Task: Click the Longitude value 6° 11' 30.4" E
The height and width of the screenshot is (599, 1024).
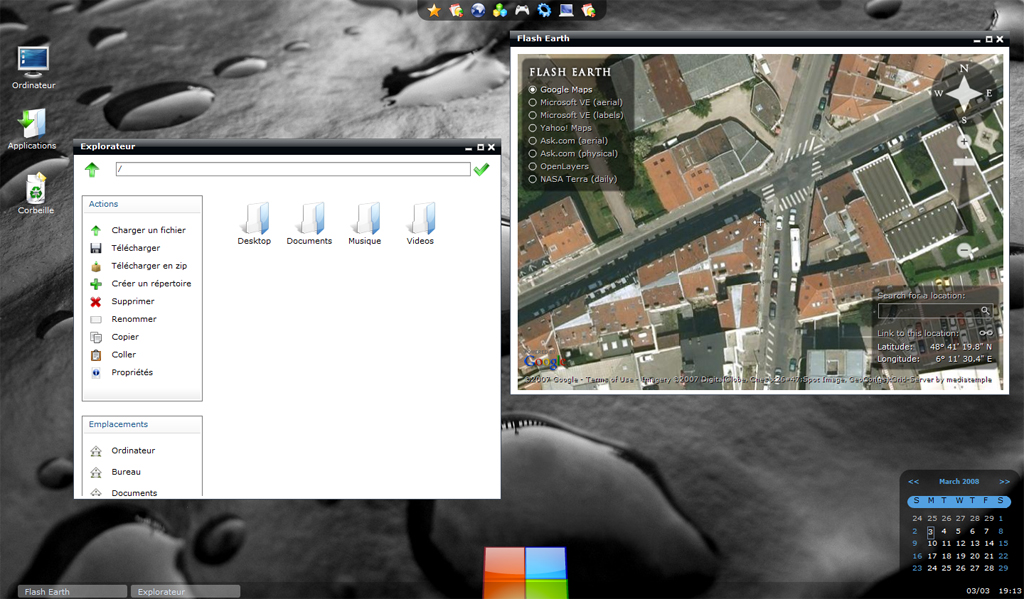Action: tap(963, 359)
